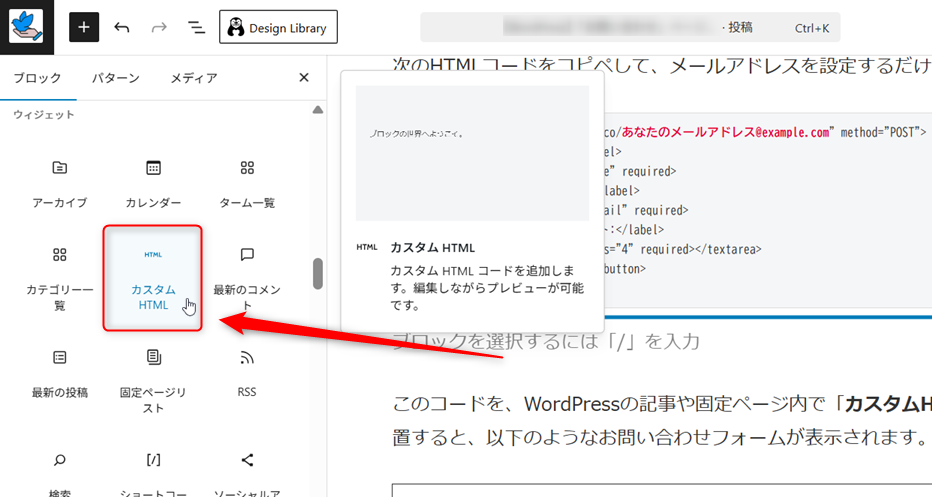Insert the カテゴリー一覧 block

[x=59, y=278]
